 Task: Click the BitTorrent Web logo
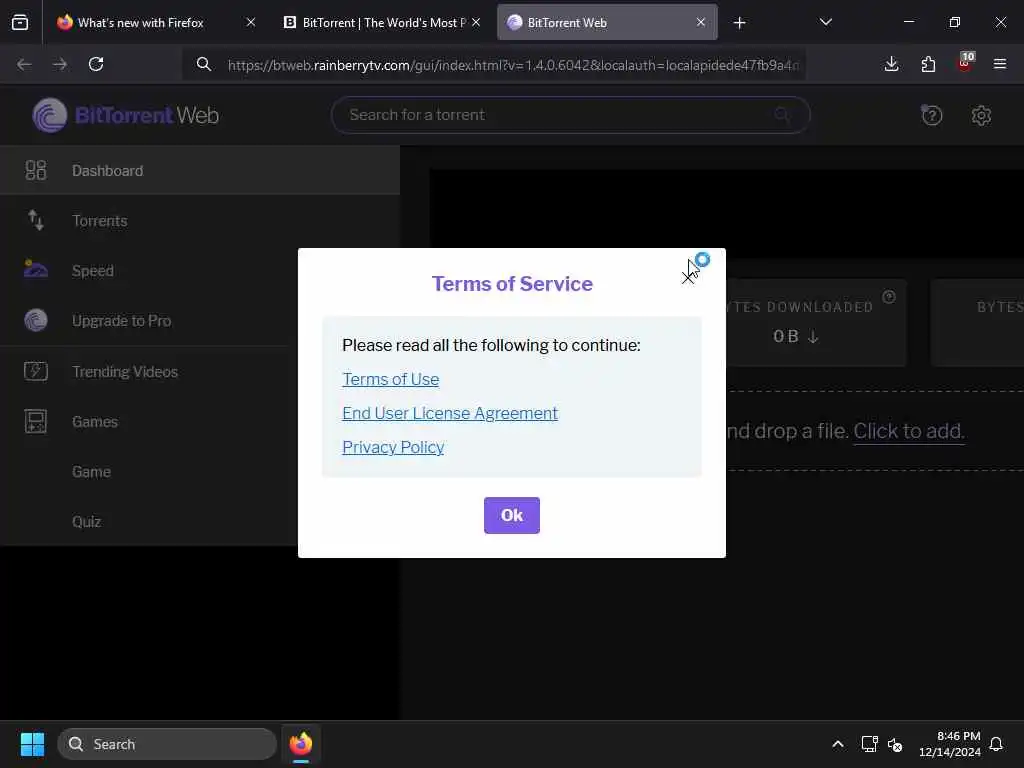point(125,115)
